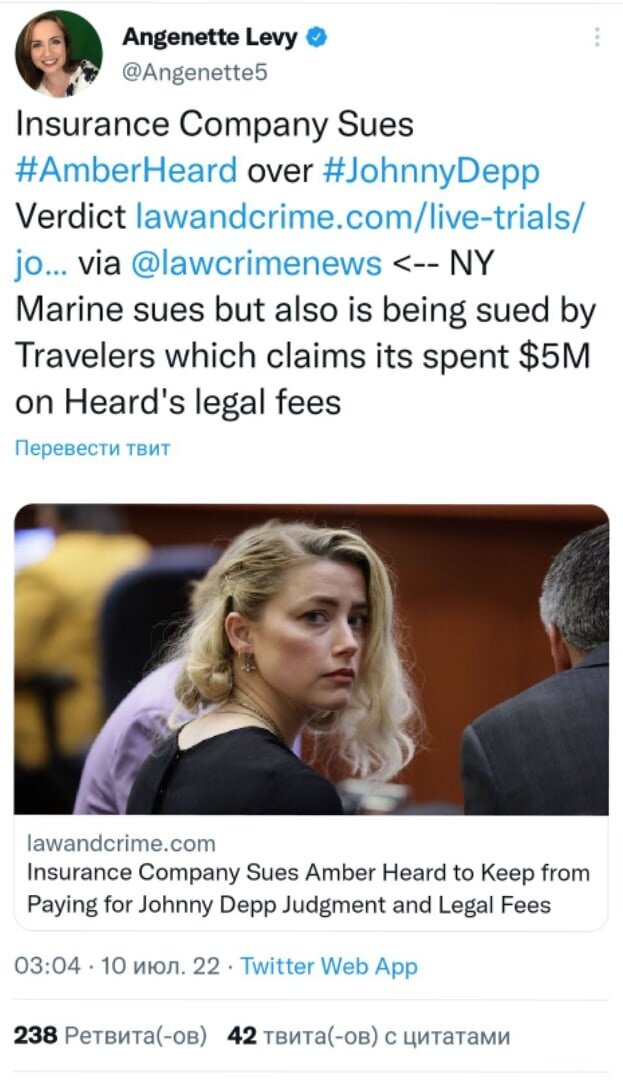This screenshot has height=1080, width=623.
Task: Click the lawandcrime.com card domain
Action: click(x=121, y=843)
